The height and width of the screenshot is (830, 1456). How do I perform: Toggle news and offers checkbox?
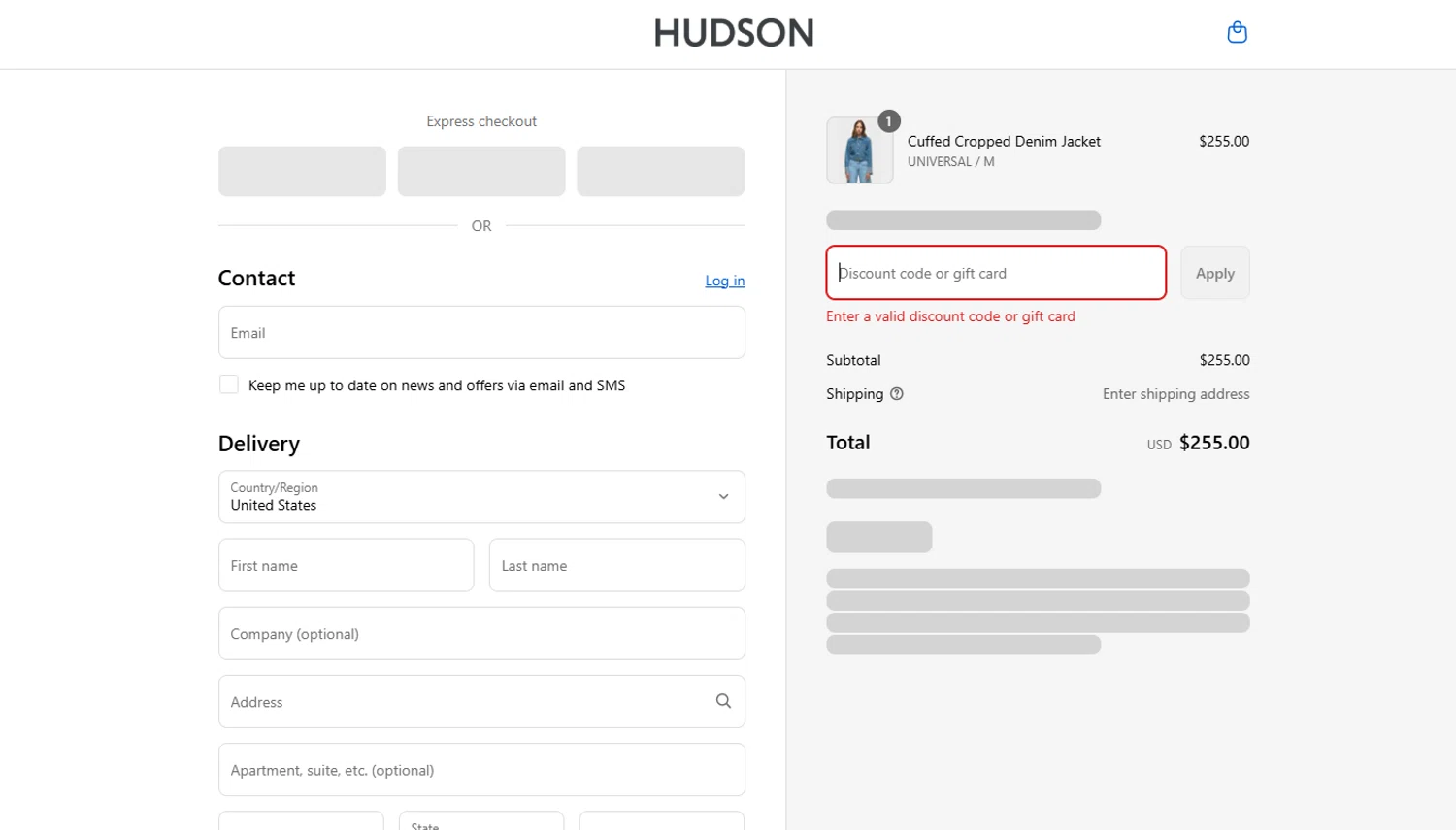tap(229, 384)
